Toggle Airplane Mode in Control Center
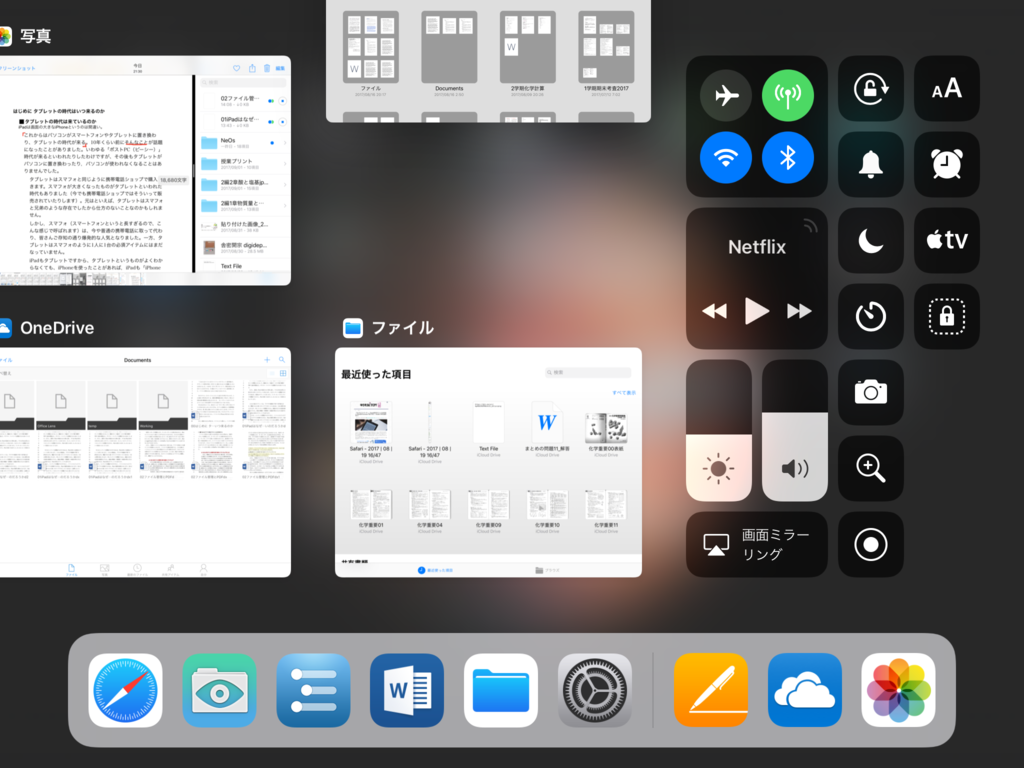 pos(726,95)
